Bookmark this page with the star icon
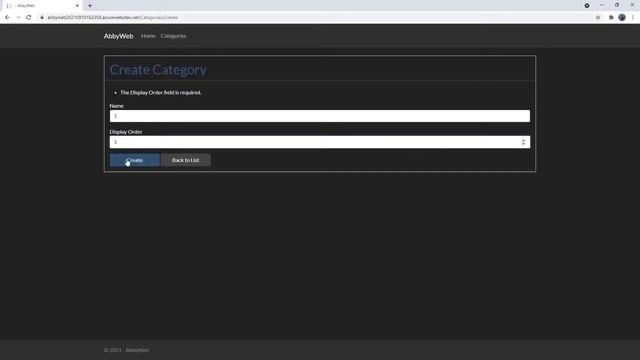The width and height of the screenshot is (640, 360). pos(598,18)
